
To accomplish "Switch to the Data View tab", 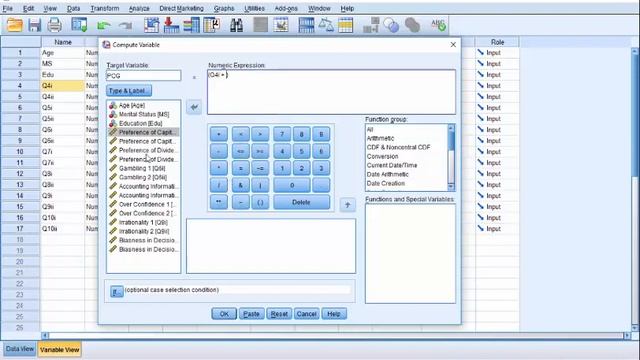I will coord(20,349).
